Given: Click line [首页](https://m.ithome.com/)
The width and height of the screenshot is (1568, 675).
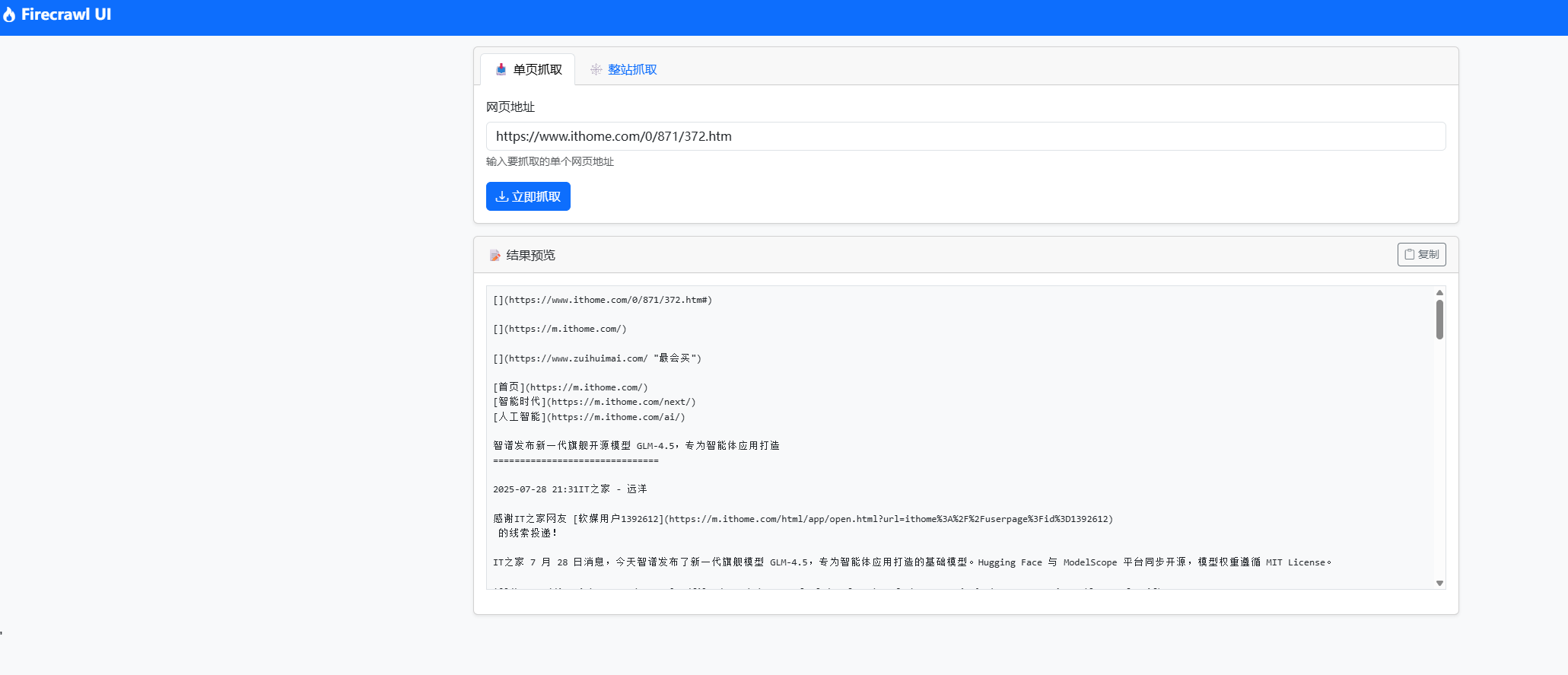Looking at the screenshot, I should click(571, 387).
